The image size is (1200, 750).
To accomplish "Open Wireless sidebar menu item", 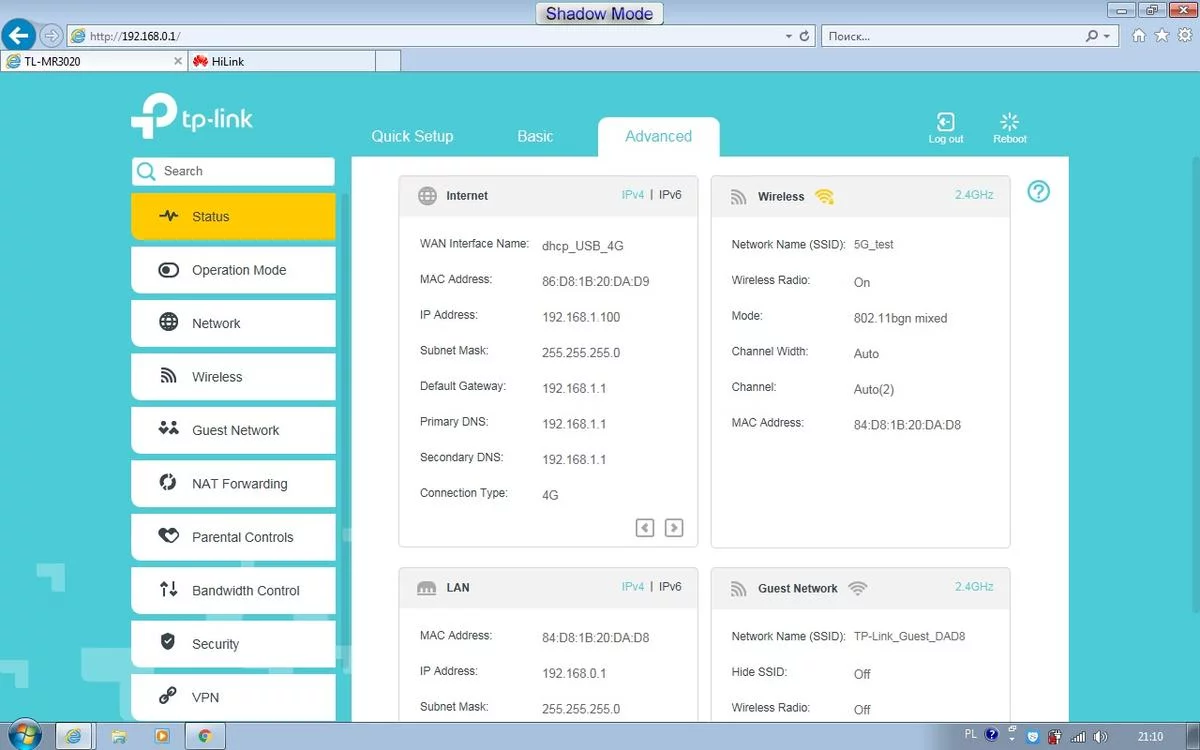I will point(233,377).
